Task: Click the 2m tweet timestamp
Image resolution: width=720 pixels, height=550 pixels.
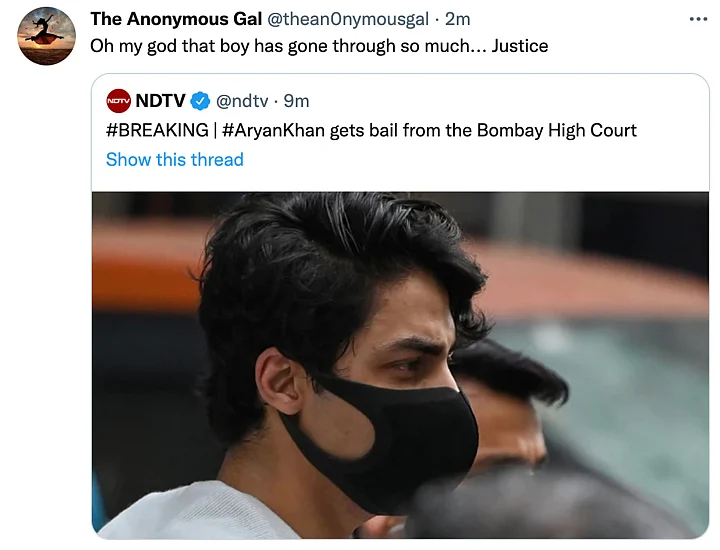Action: pos(458,19)
